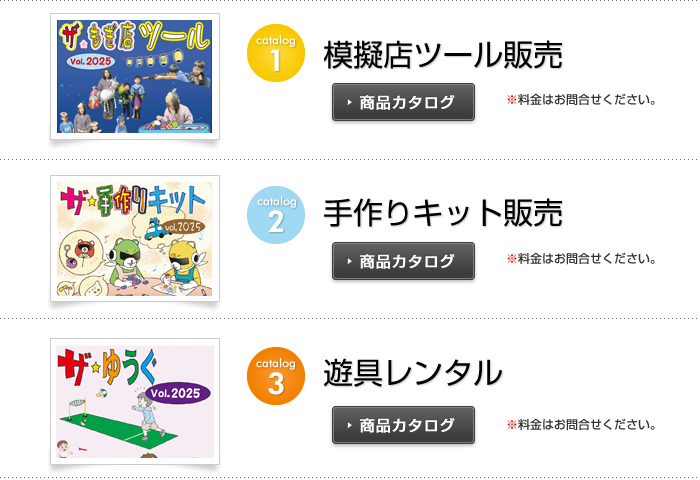This screenshot has height=480, width=700.
Task: Open the ザ・ゆうぐ cover thumbnail
Action: pyautogui.click(x=134, y=401)
